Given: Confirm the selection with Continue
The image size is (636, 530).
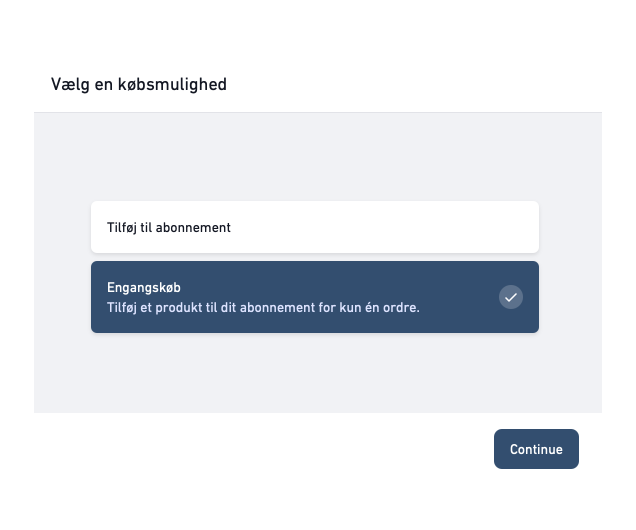Looking at the screenshot, I should point(536,449).
